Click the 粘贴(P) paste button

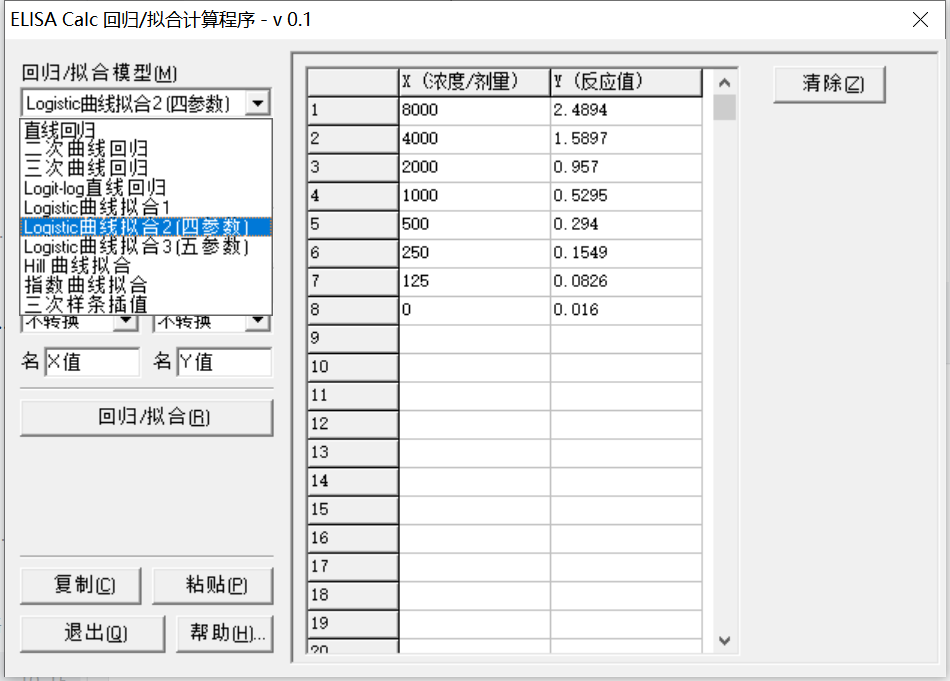click(x=213, y=585)
